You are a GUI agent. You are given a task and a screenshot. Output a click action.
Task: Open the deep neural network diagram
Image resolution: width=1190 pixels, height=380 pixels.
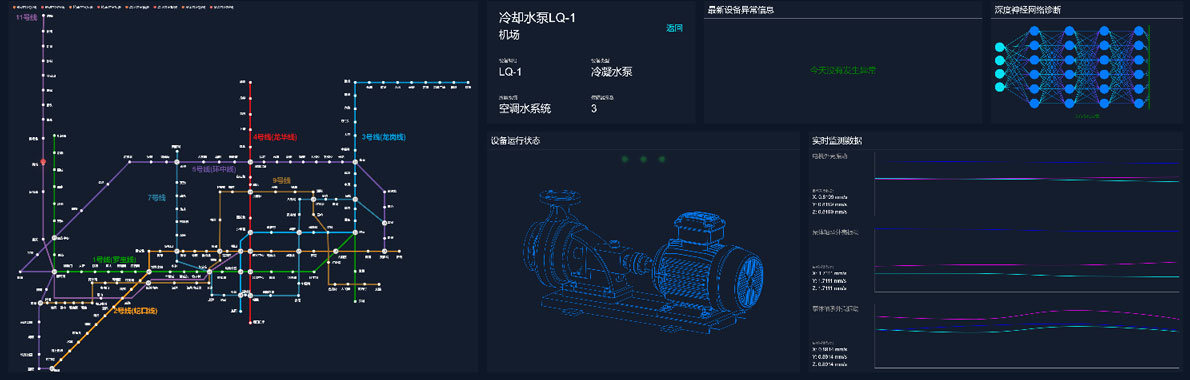tap(1075, 68)
